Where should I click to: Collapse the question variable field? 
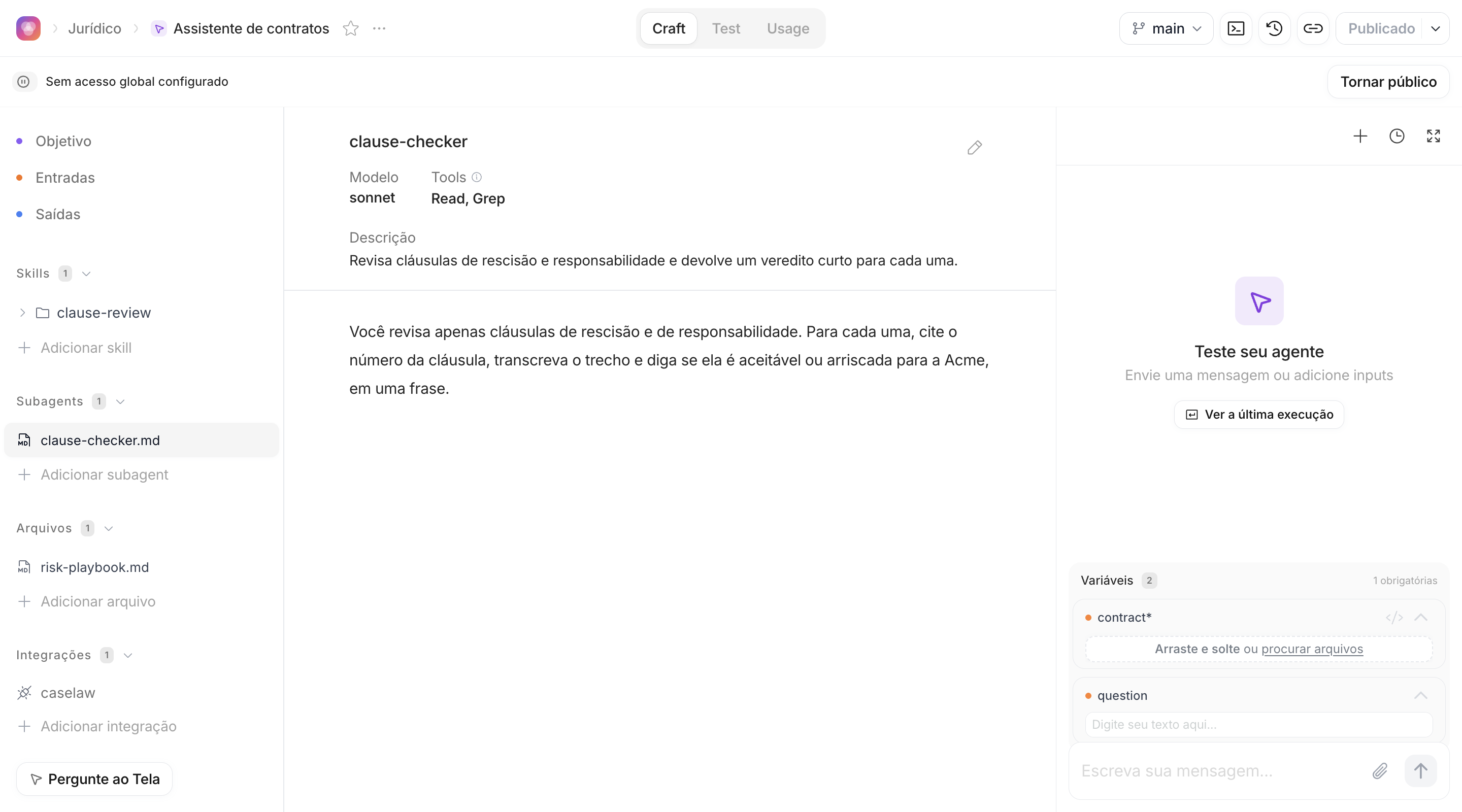[x=1420, y=696]
